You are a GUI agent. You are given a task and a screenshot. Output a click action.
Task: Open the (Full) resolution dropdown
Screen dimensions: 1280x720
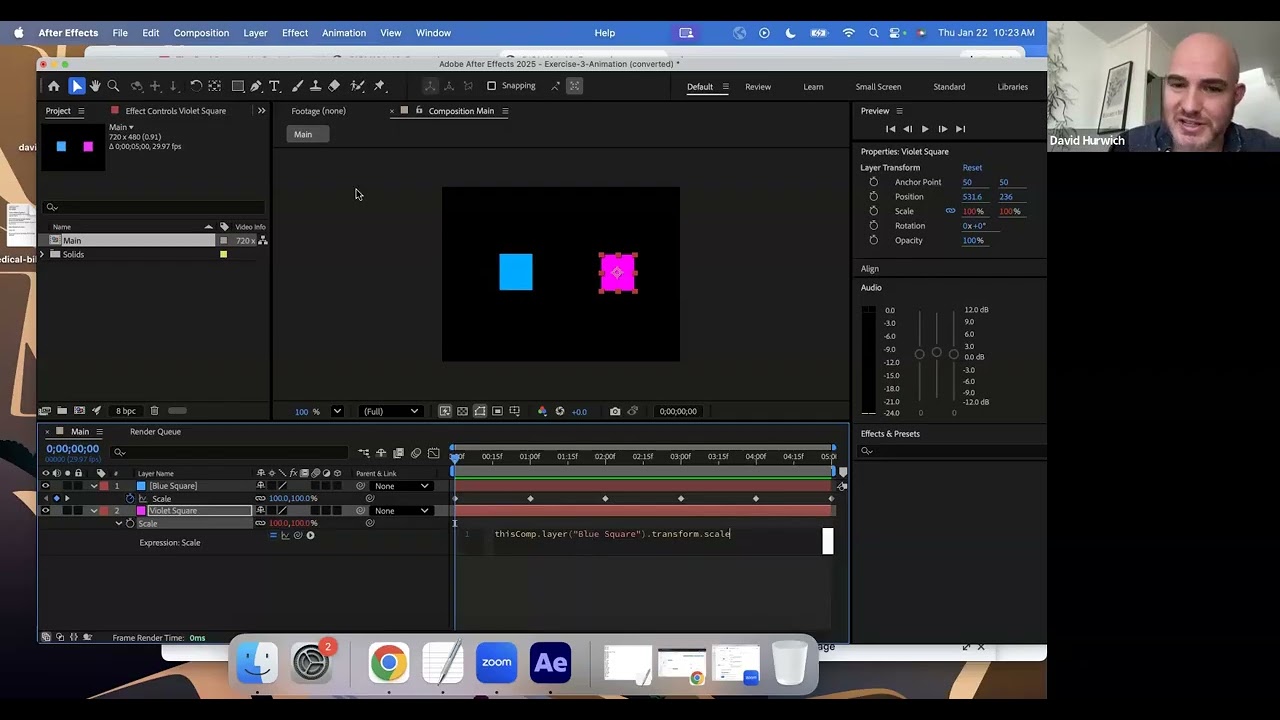[x=391, y=411]
